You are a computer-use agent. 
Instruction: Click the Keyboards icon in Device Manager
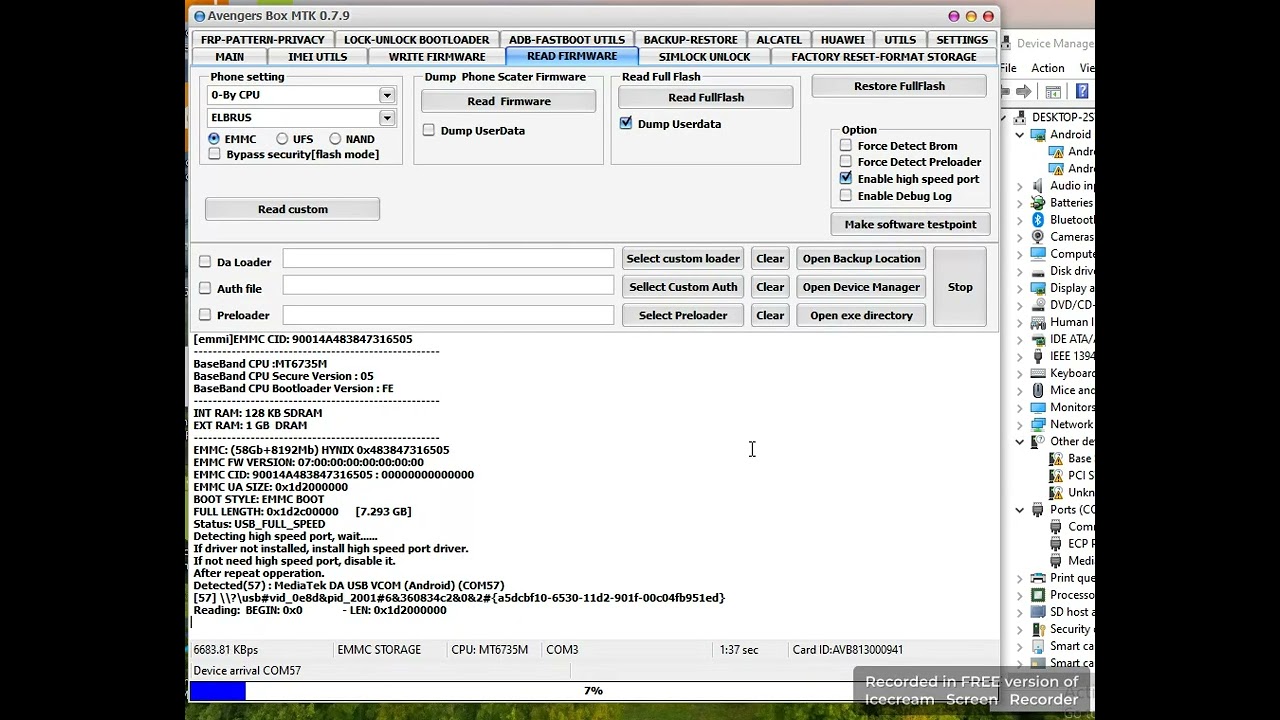point(1038,373)
